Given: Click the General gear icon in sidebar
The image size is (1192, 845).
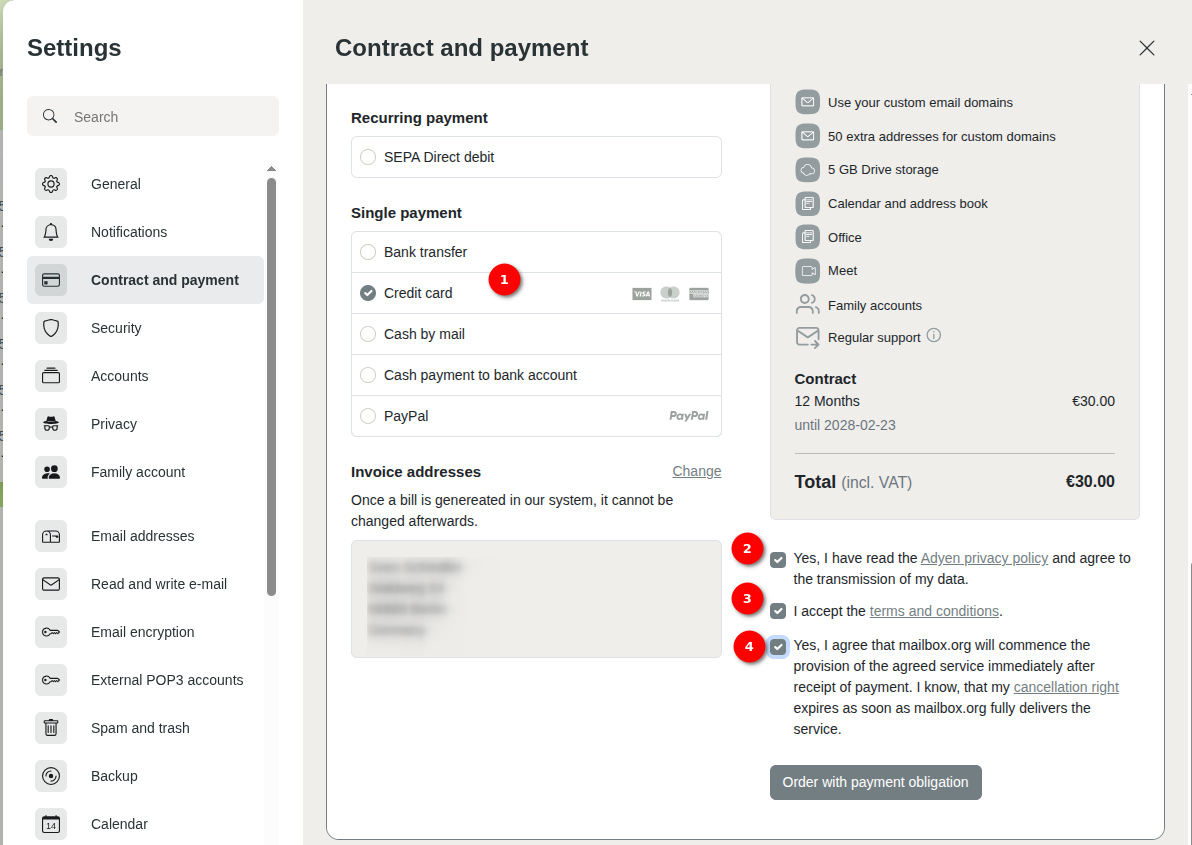Looking at the screenshot, I should coord(51,184).
